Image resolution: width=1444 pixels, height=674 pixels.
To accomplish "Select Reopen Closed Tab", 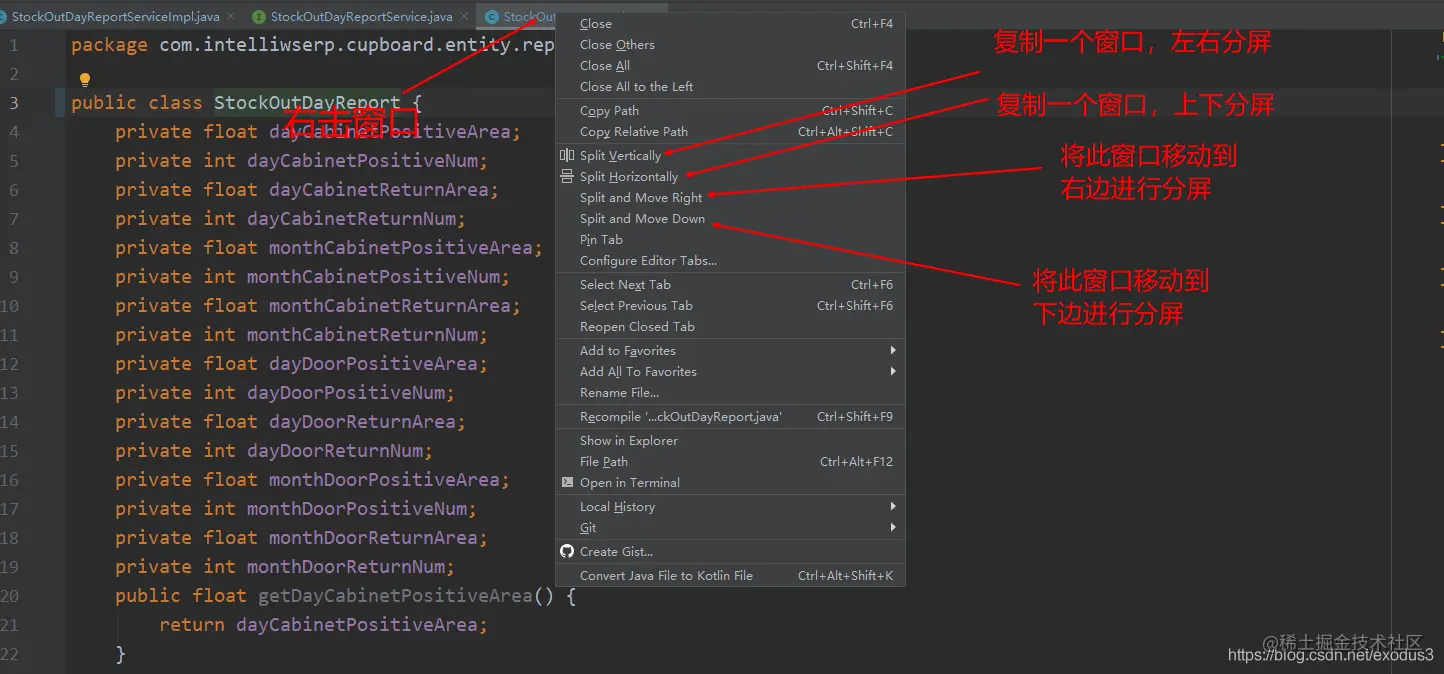I will click(x=730, y=326).
